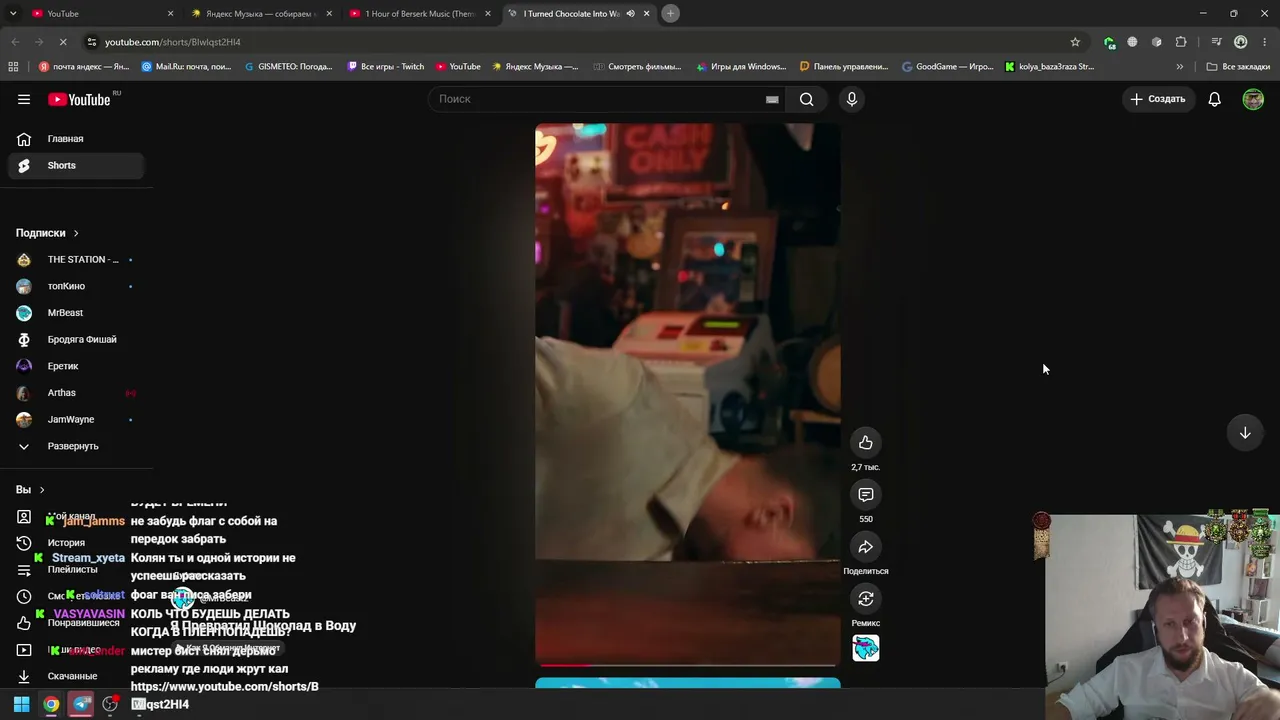Go to the next Short with down arrow
This screenshot has width=1280, height=720.
coord(1245,433)
